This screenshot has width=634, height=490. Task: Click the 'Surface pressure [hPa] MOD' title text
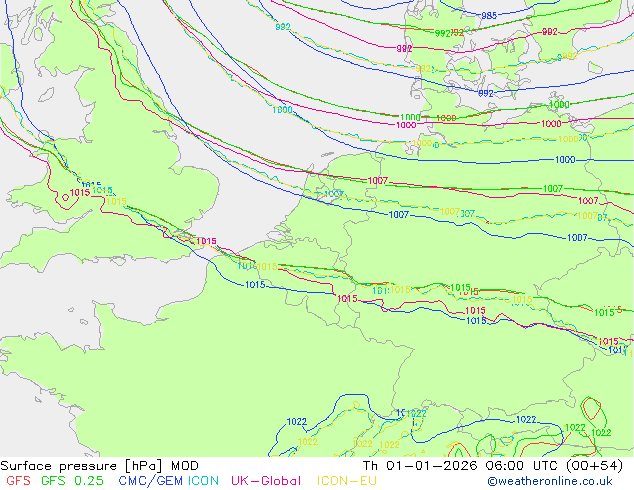click(x=99, y=466)
